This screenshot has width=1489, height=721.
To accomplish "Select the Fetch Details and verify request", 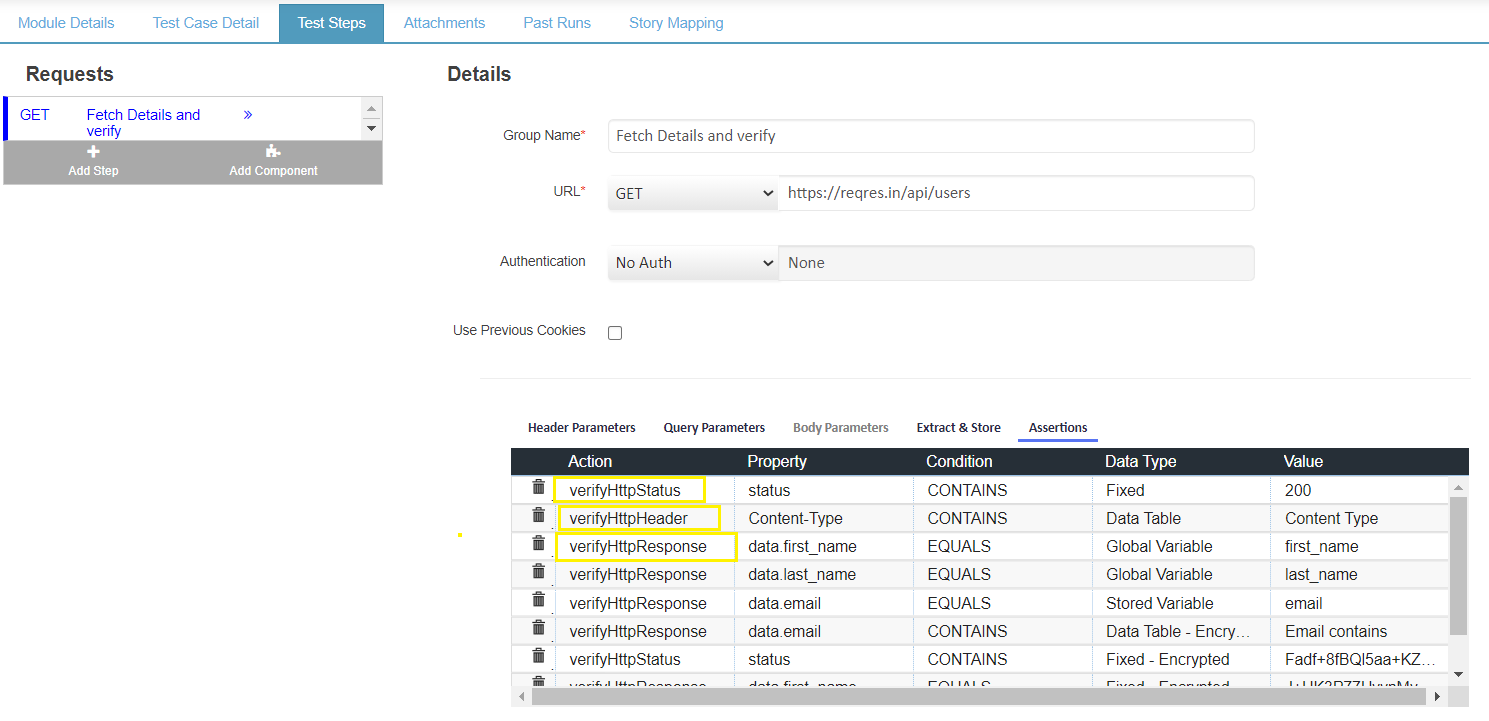I will [x=143, y=122].
